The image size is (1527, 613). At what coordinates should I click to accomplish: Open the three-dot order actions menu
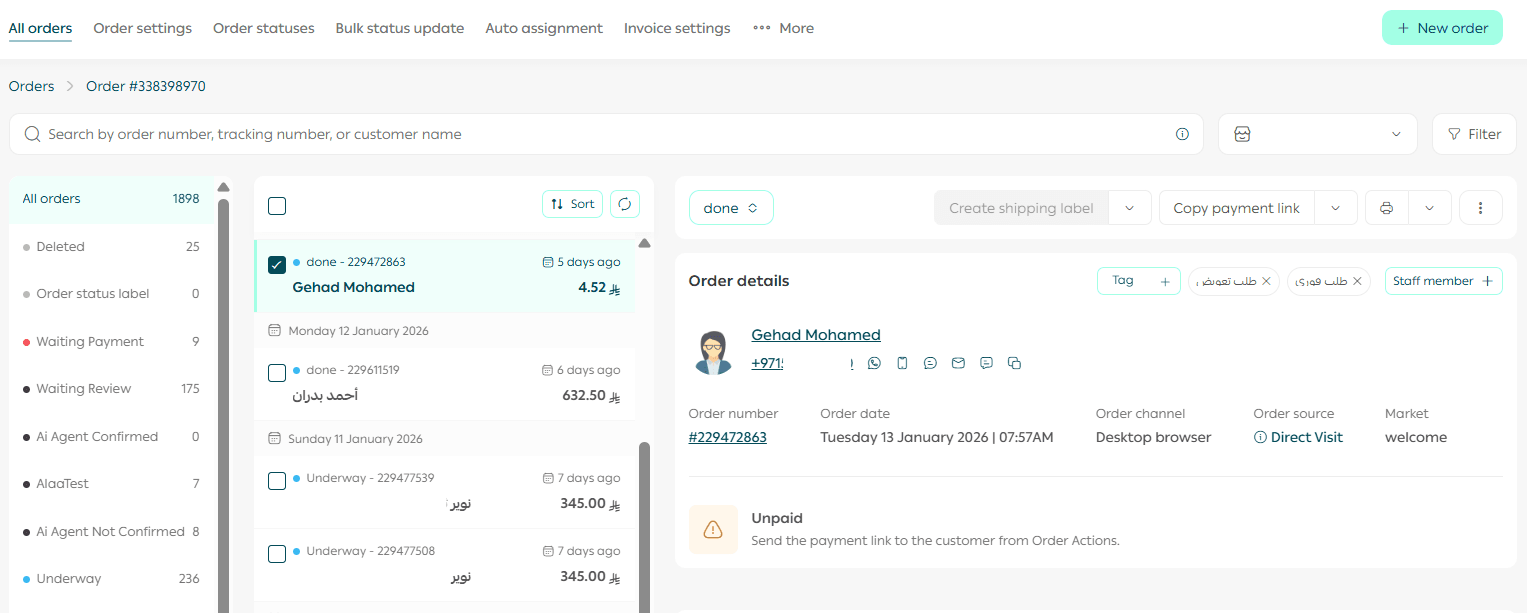pyautogui.click(x=1481, y=208)
